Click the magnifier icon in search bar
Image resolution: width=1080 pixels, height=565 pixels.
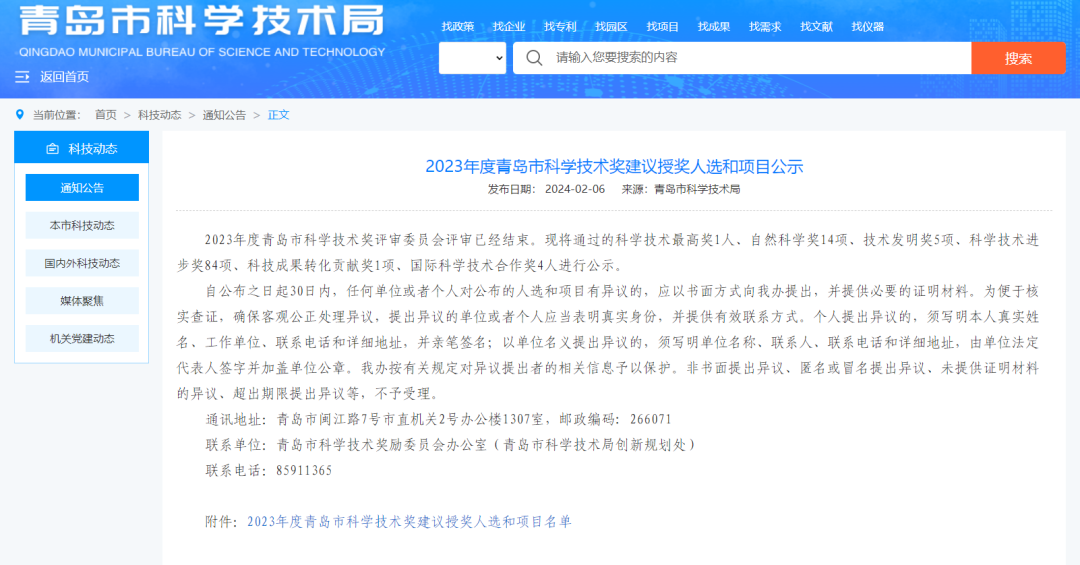point(535,58)
